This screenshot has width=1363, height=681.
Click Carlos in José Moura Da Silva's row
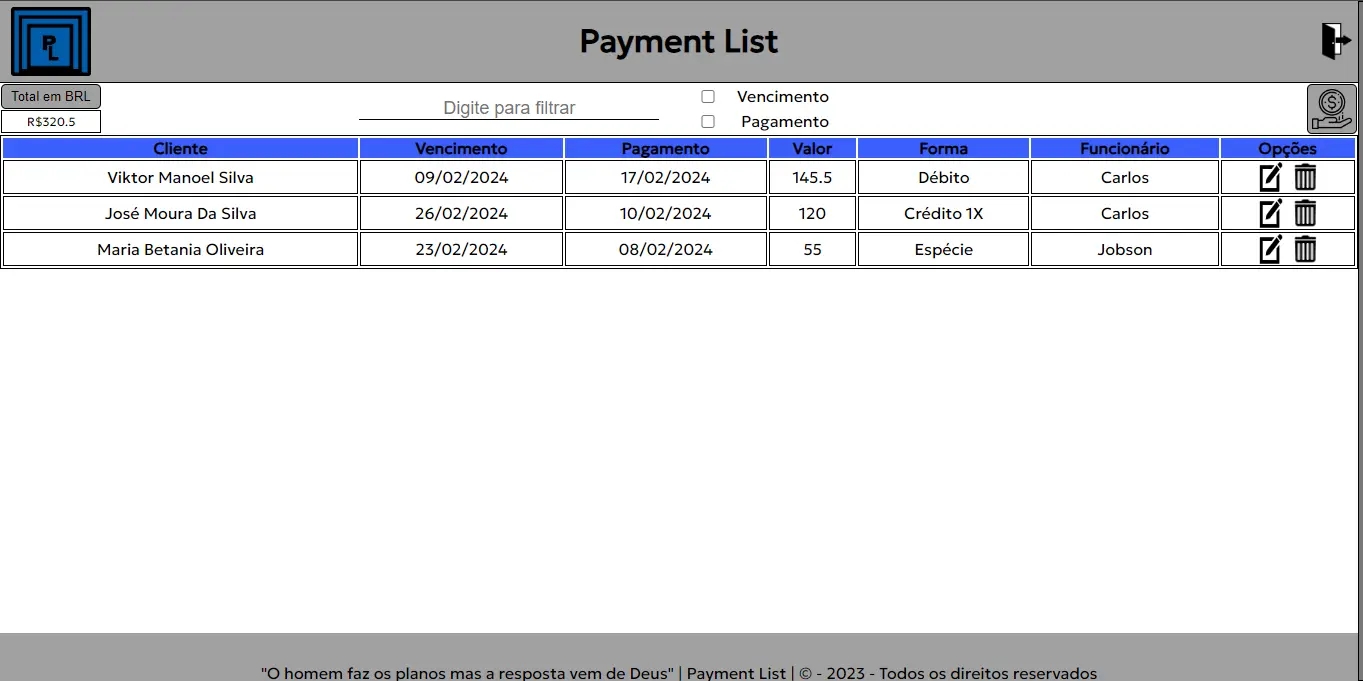tap(1125, 214)
